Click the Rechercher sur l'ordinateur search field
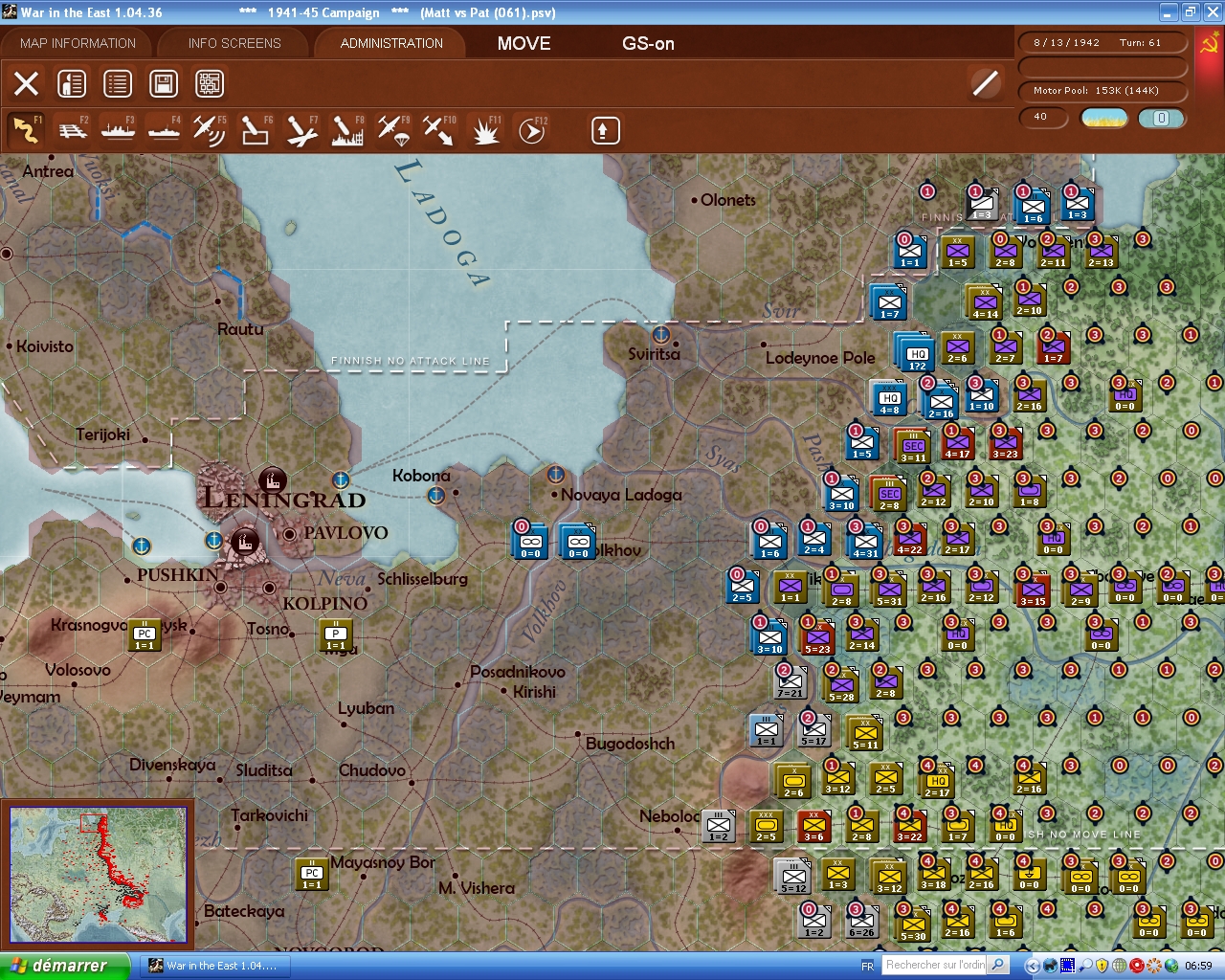 point(935,965)
